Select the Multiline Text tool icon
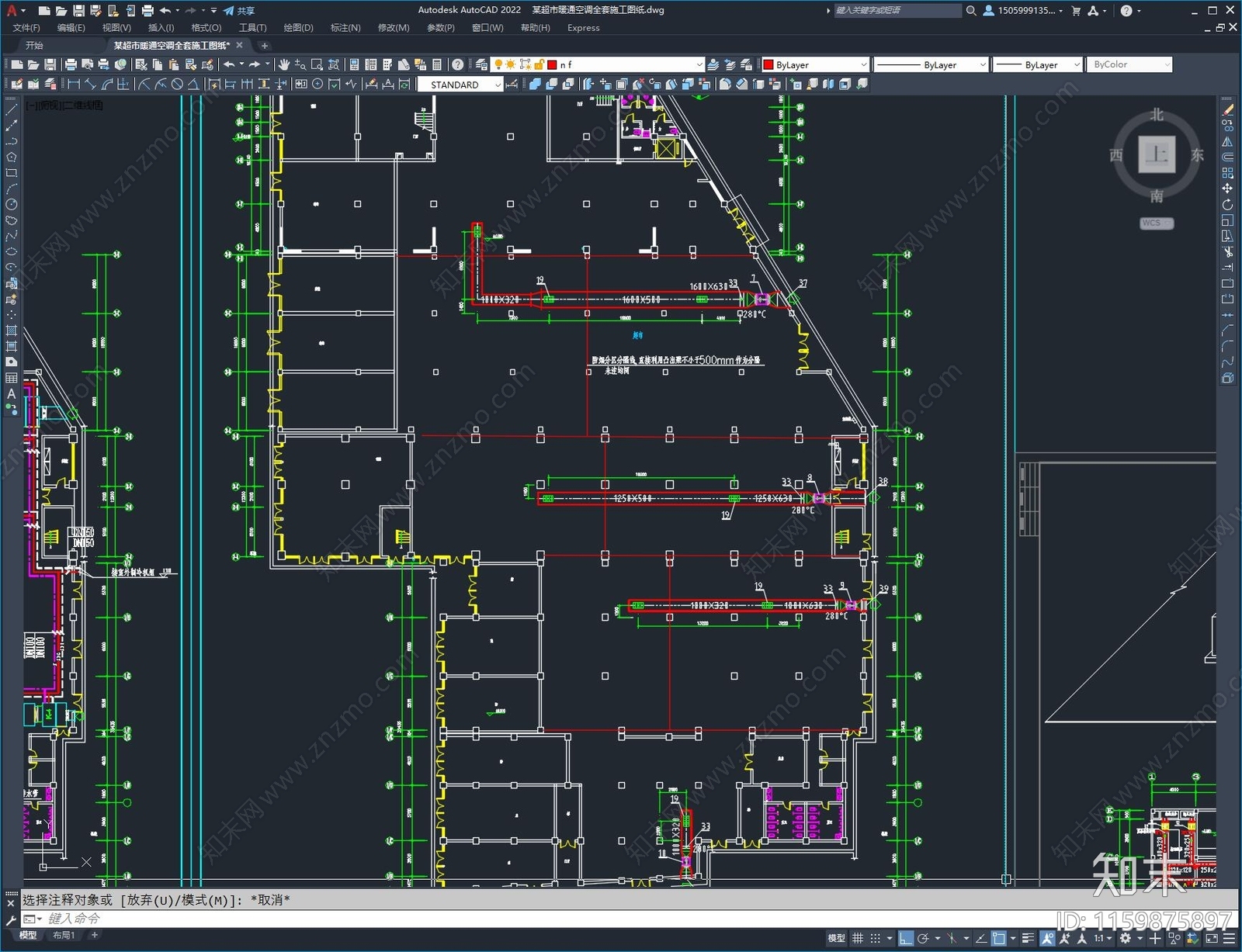This screenshot has width=1242, height=952. pos(11,393)
